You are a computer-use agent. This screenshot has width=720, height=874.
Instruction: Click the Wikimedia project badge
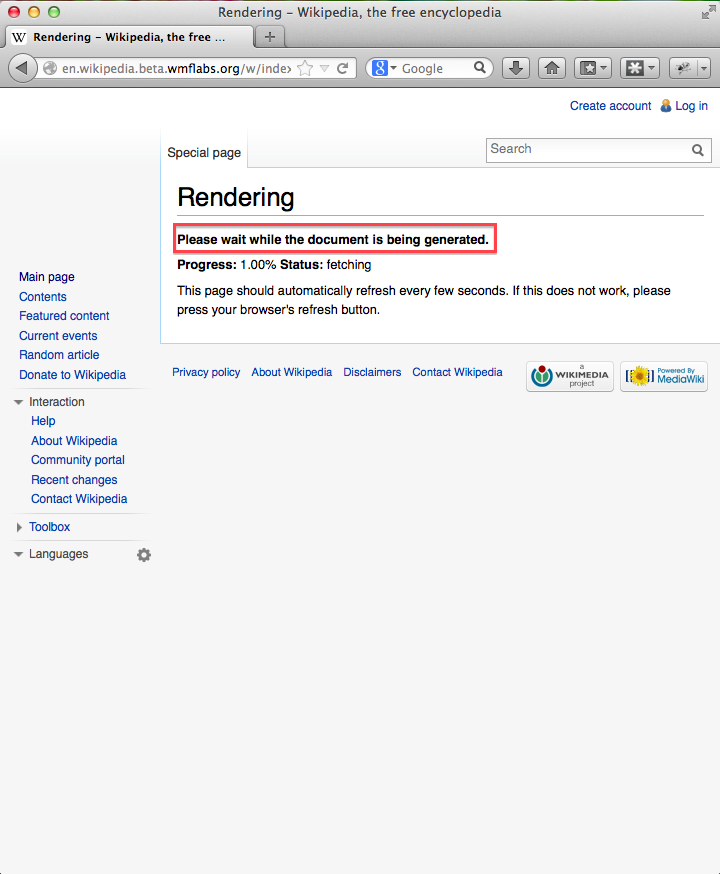[x=570, y=376]
